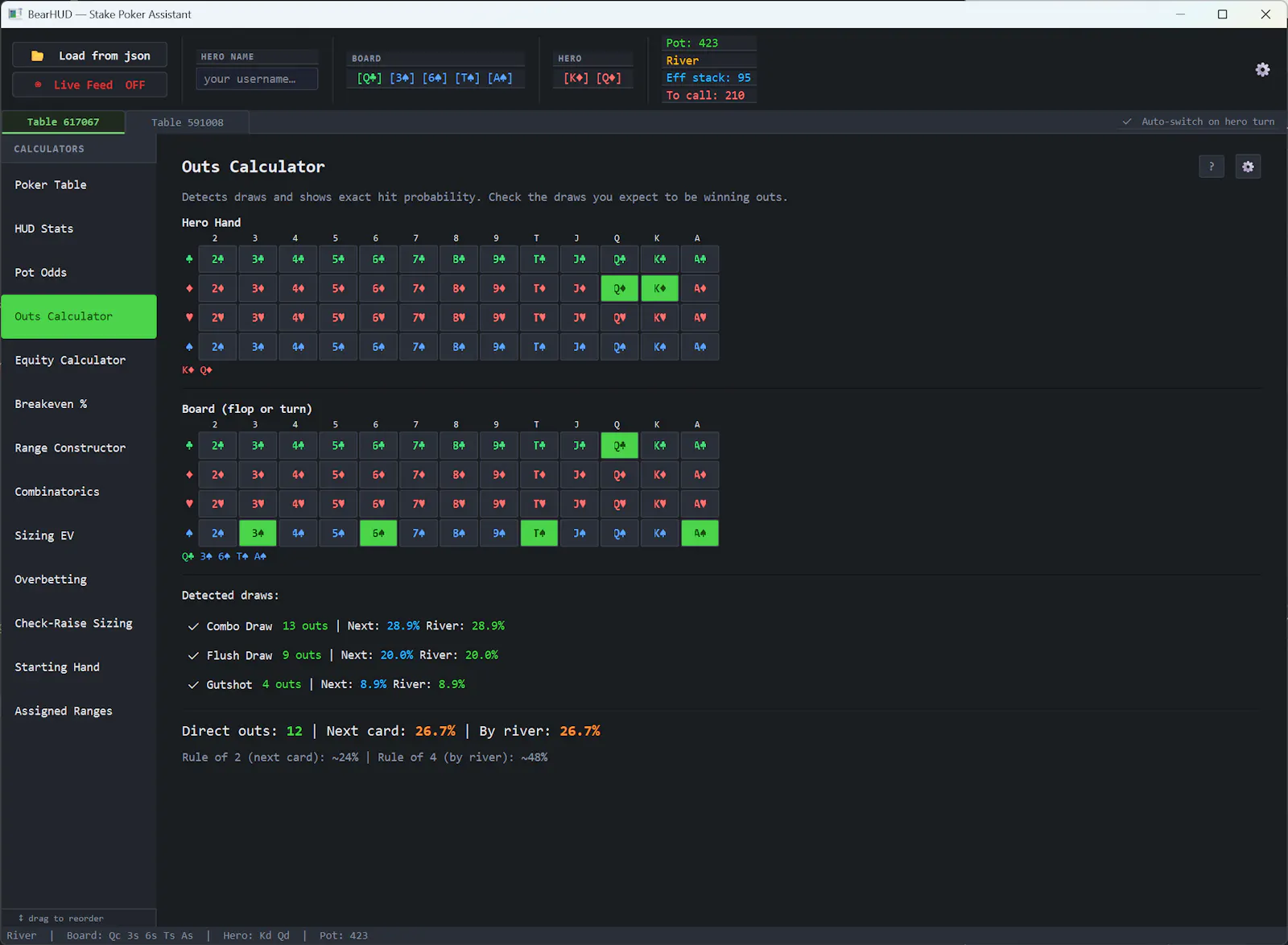The image size is (1288, 945).
Task: Switch to Table 617067 tab
Action: coord(63,122)
